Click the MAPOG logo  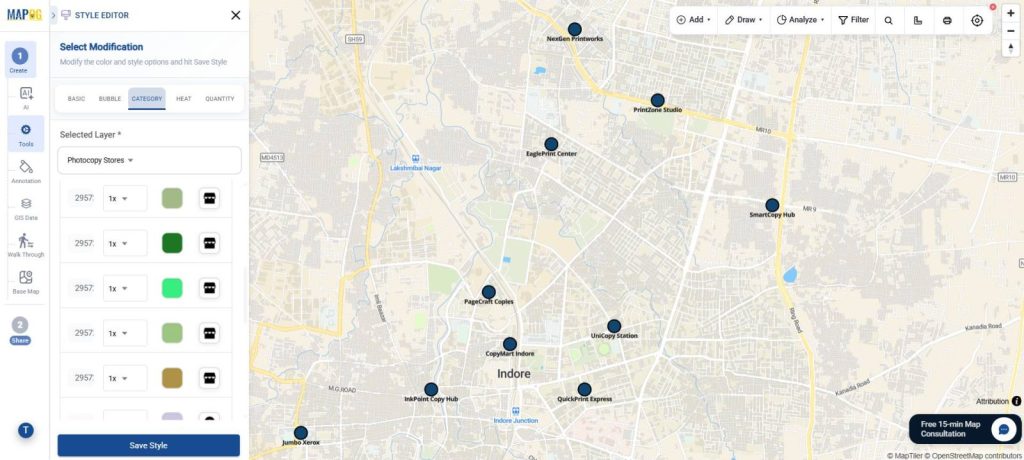24,14
